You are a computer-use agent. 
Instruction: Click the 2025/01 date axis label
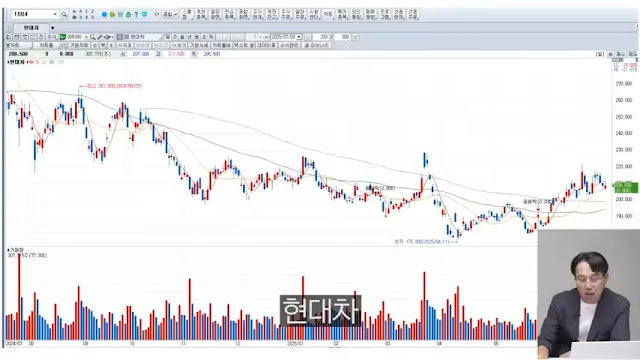295,344
